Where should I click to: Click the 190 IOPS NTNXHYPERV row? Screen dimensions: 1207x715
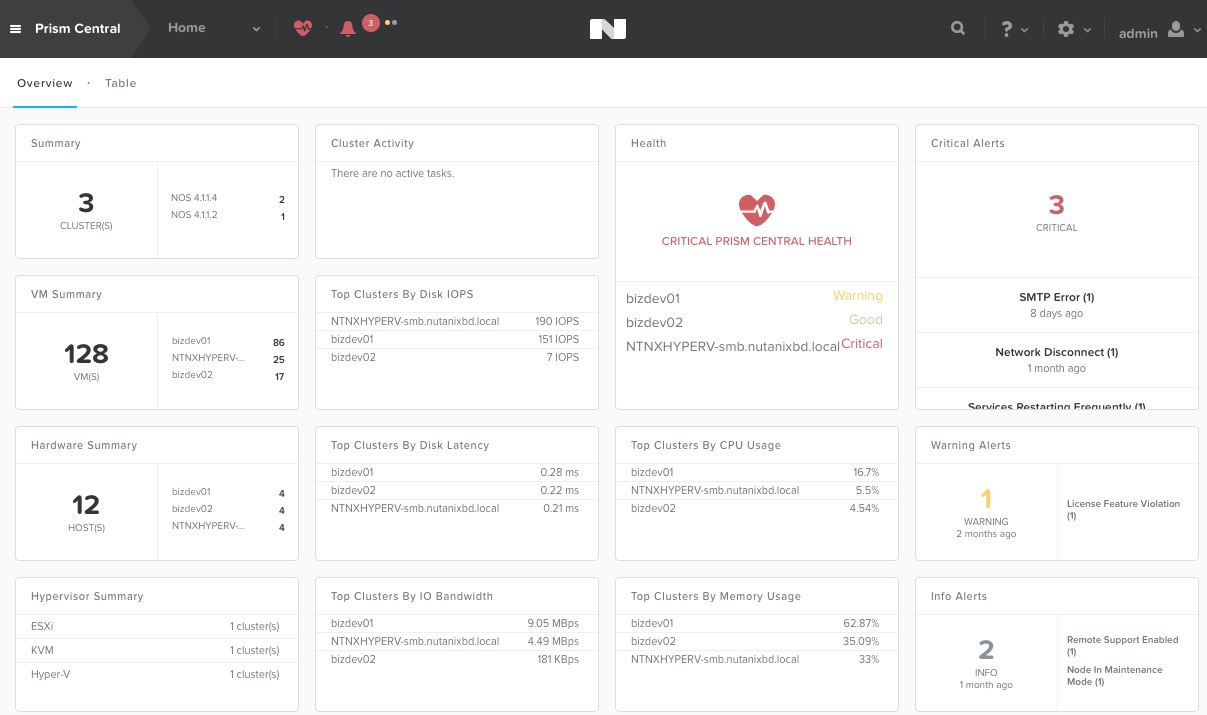(x=456, y=321)
